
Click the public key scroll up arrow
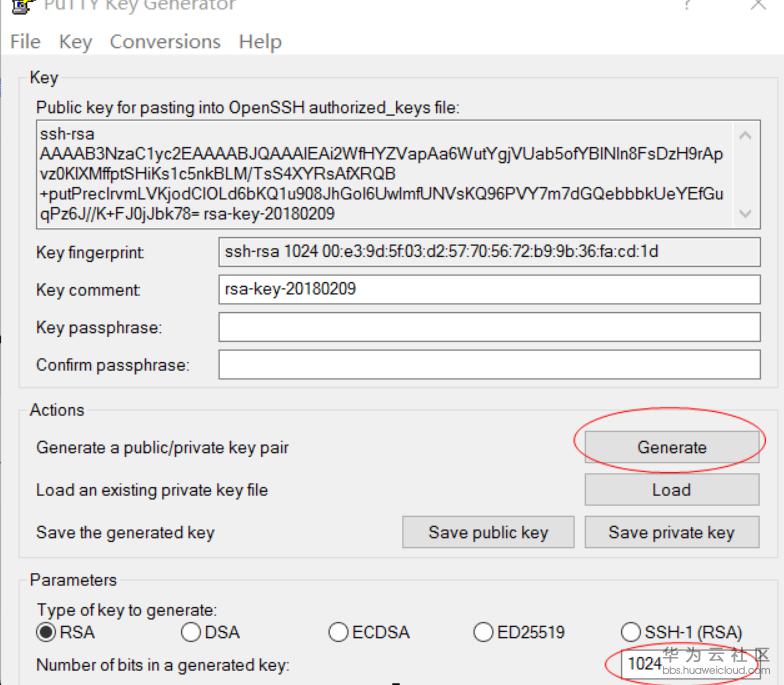coord(745,136)
